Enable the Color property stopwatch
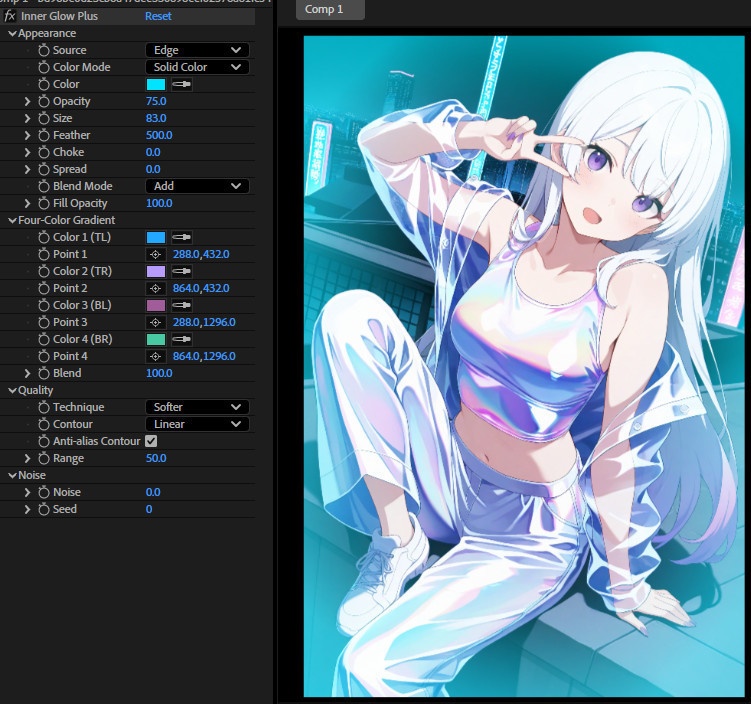Screen dimensions: 751x704 [x=44, y=84]
